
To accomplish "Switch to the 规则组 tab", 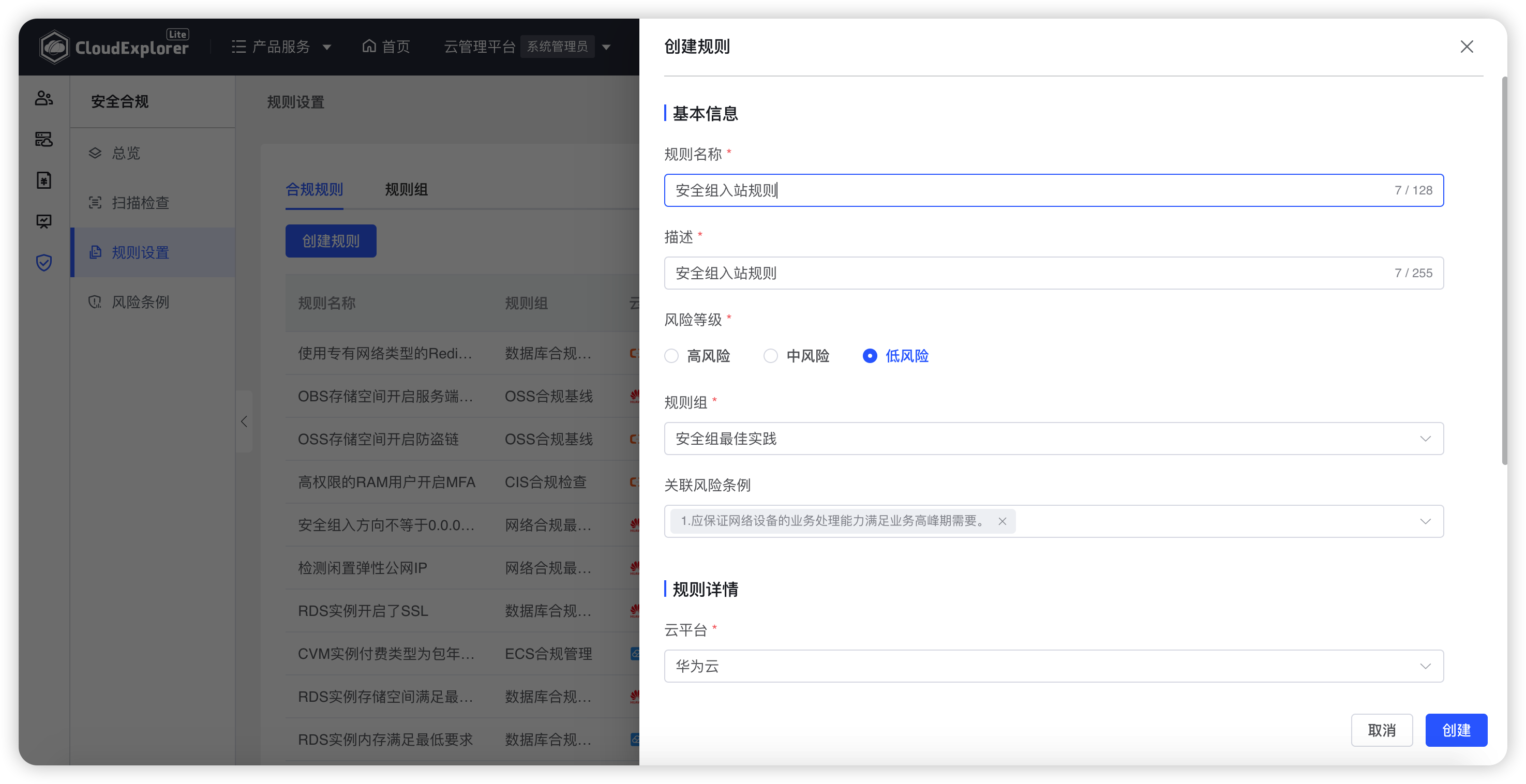I will click(406, 189).
